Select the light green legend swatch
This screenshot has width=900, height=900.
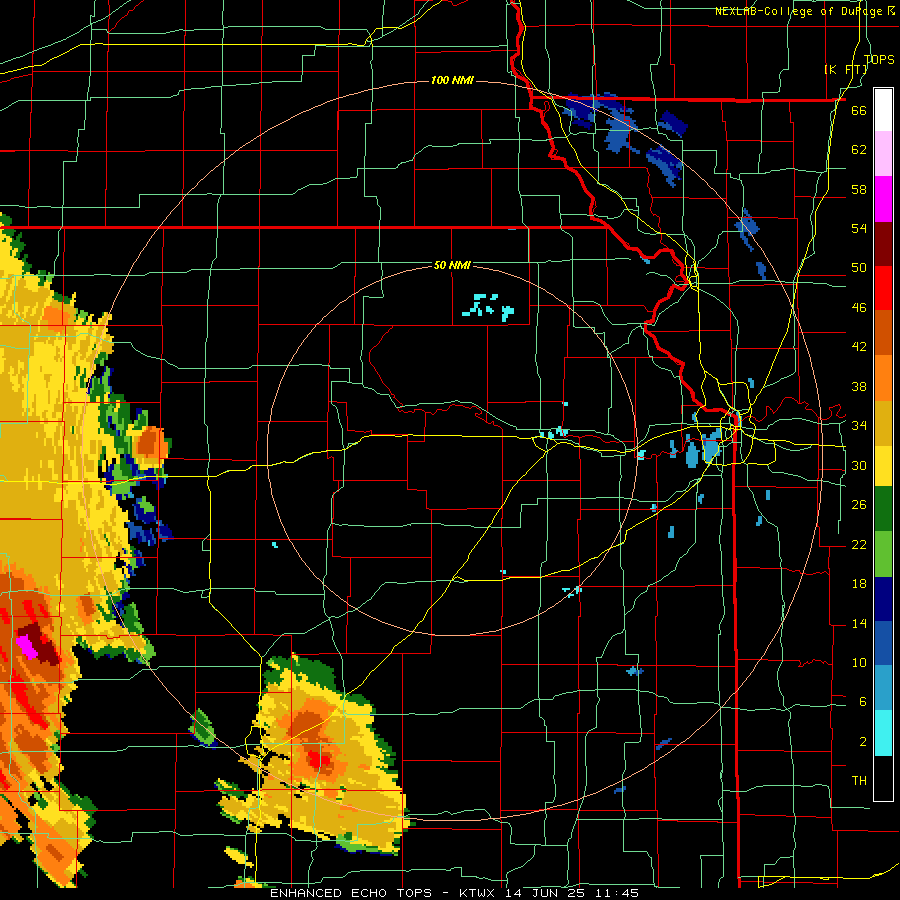pyautogui.click(x=883, y=554)
